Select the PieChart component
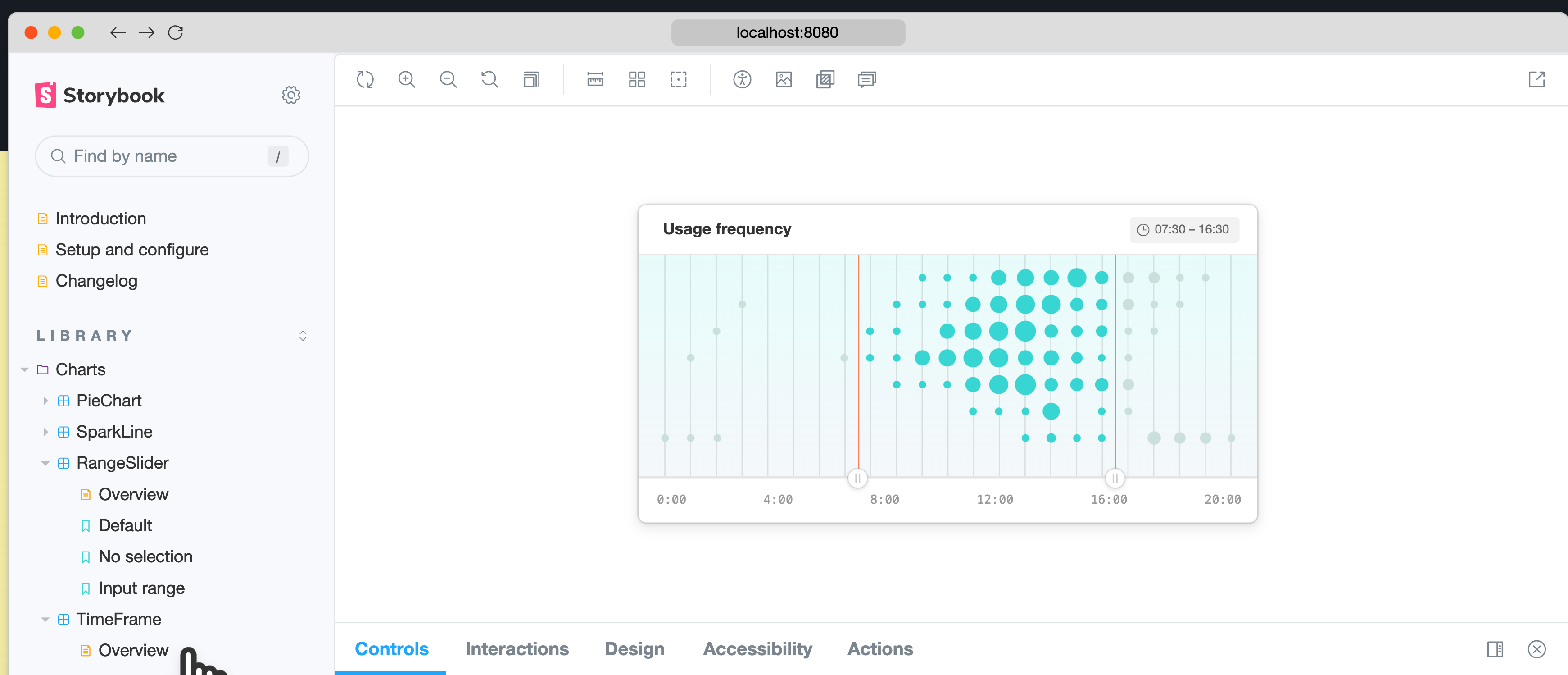This screenshot has height=675, width=1568. pyautogui.click(x=109, y=401)
